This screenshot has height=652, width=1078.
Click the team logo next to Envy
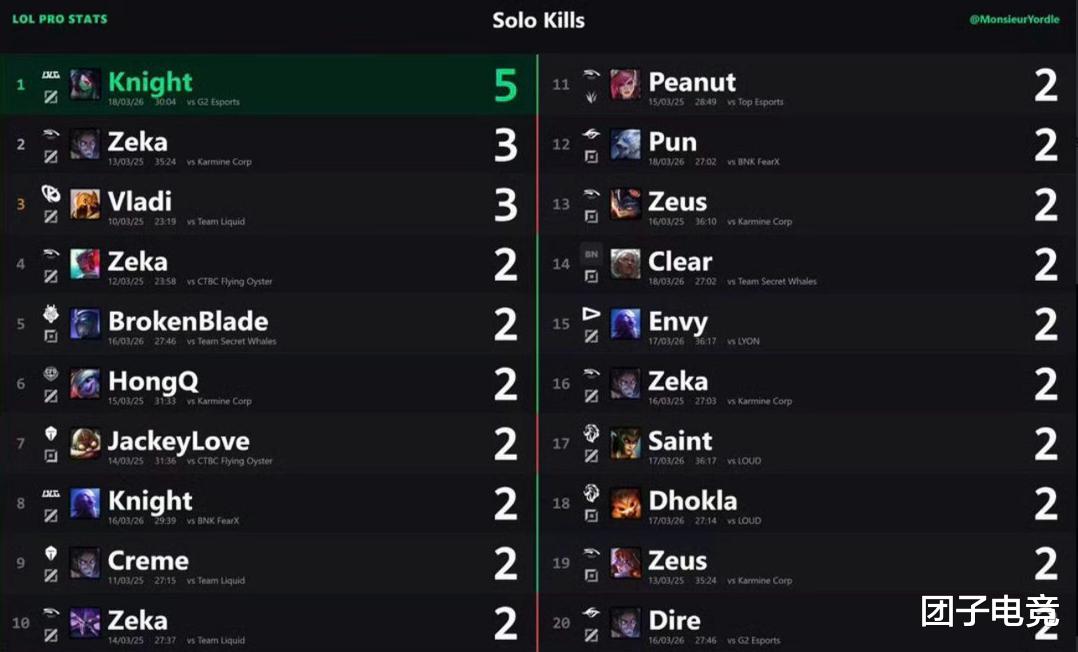click(591, 314)
